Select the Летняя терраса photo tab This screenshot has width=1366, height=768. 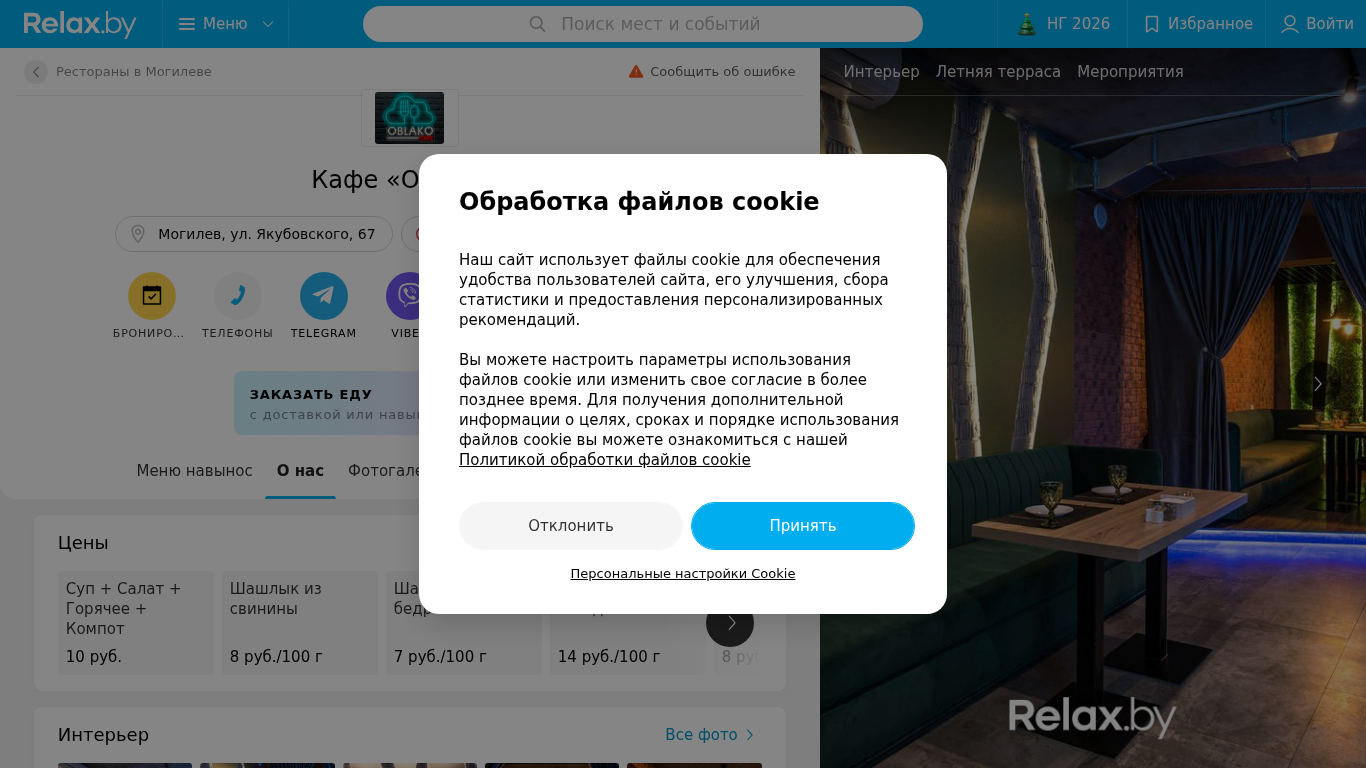[998, 72]
